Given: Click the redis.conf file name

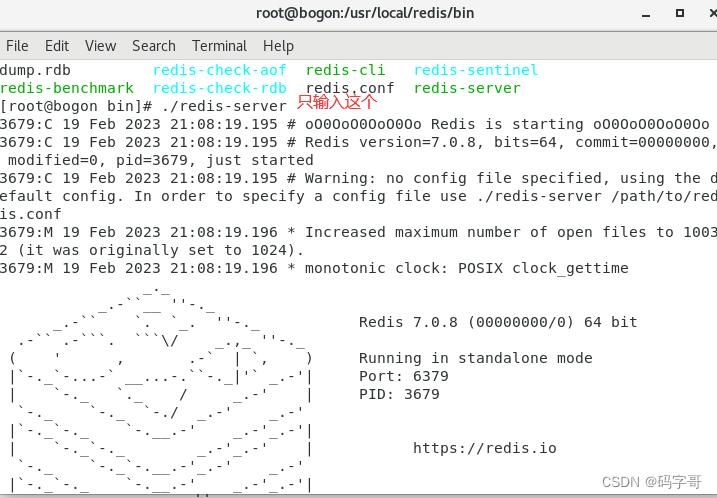Looking at the screenshot, I should pos(350,88).
